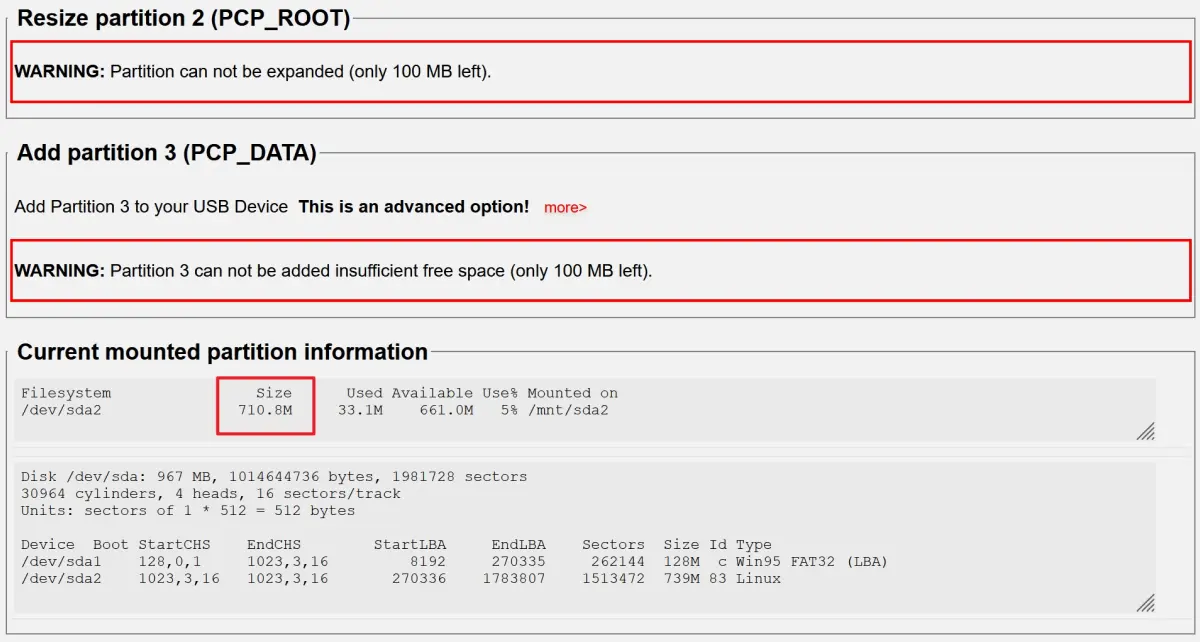The image size is (1200, 642).
Task: Click 'Disk /dev/sda: 967 MB' line
Action: (274, 477)
